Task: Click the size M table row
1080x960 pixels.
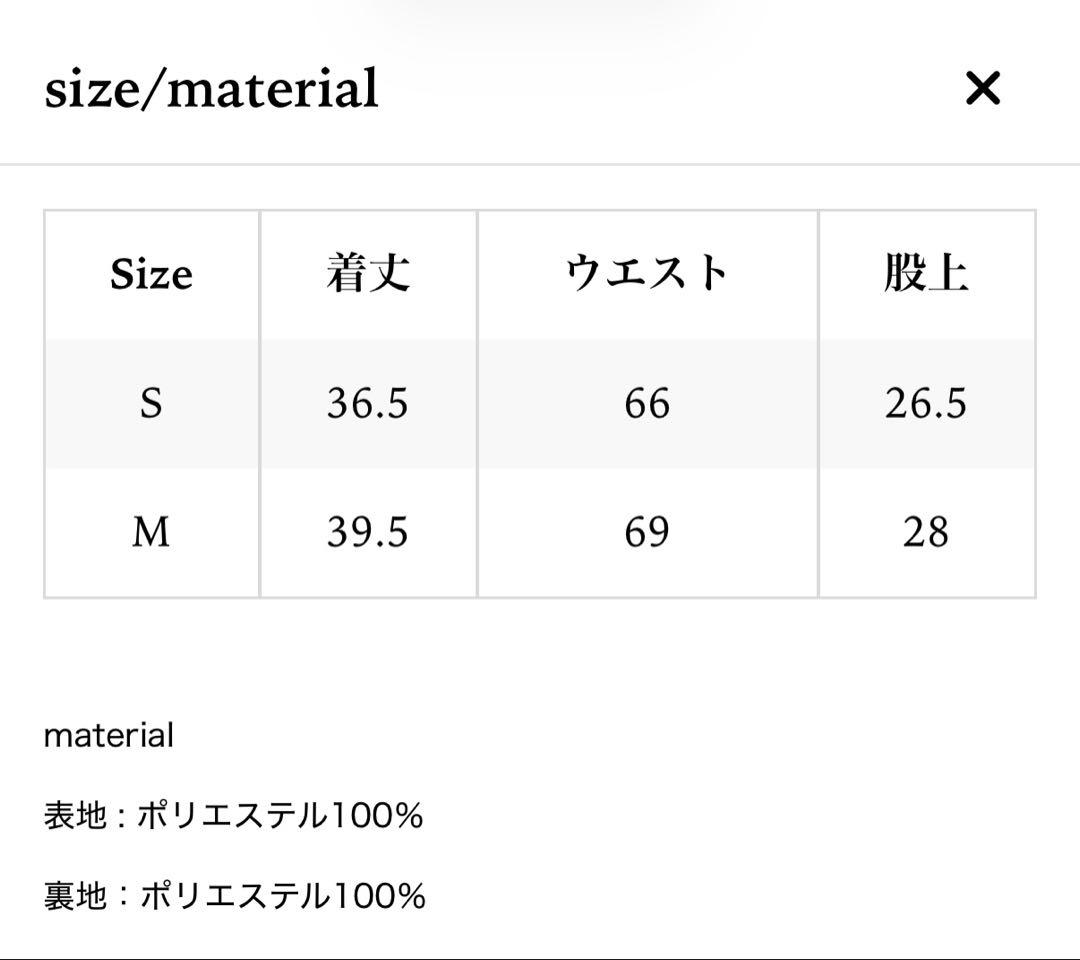Action: point(540,533)
